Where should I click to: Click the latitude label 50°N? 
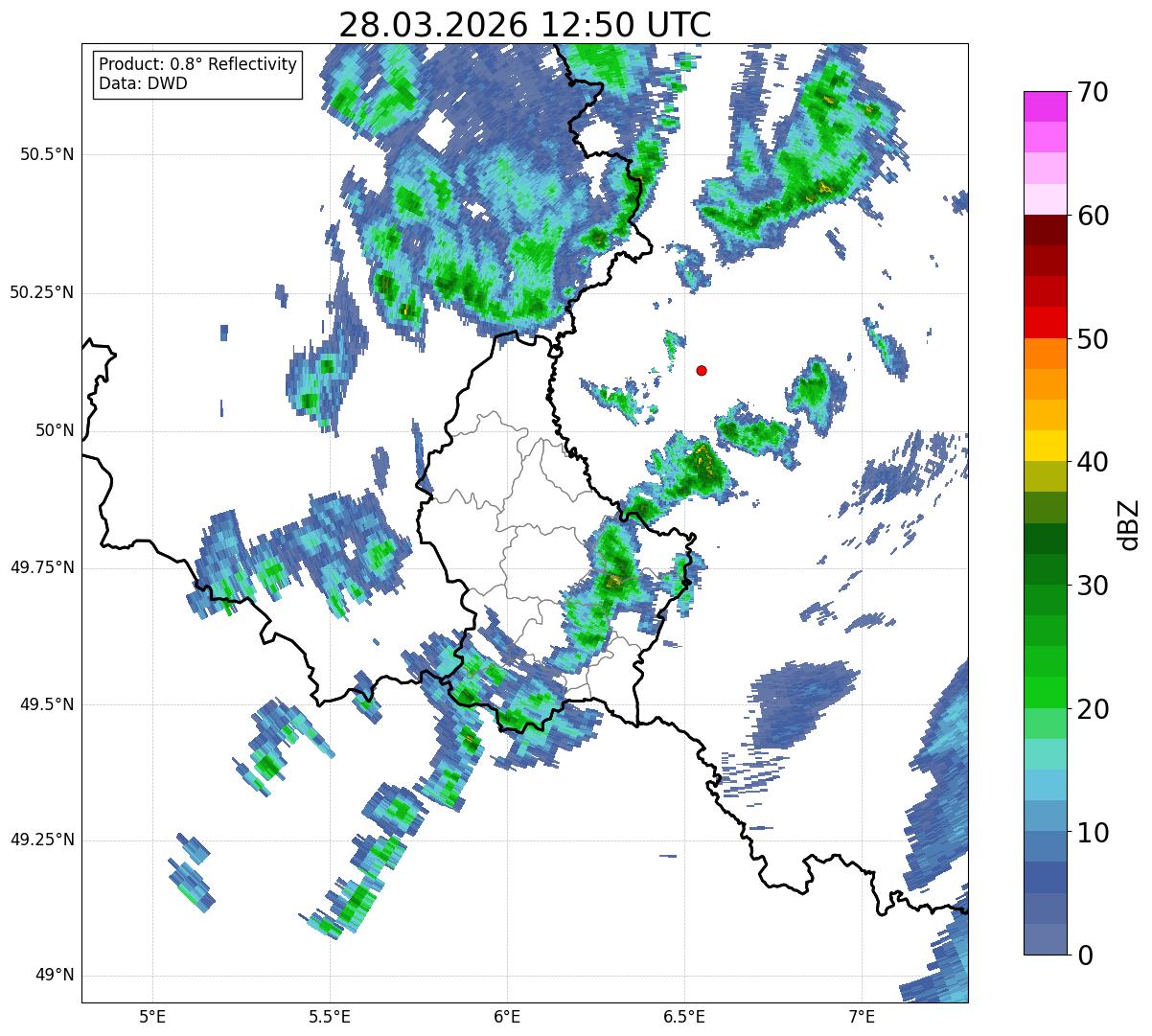(x=56, y=430)
